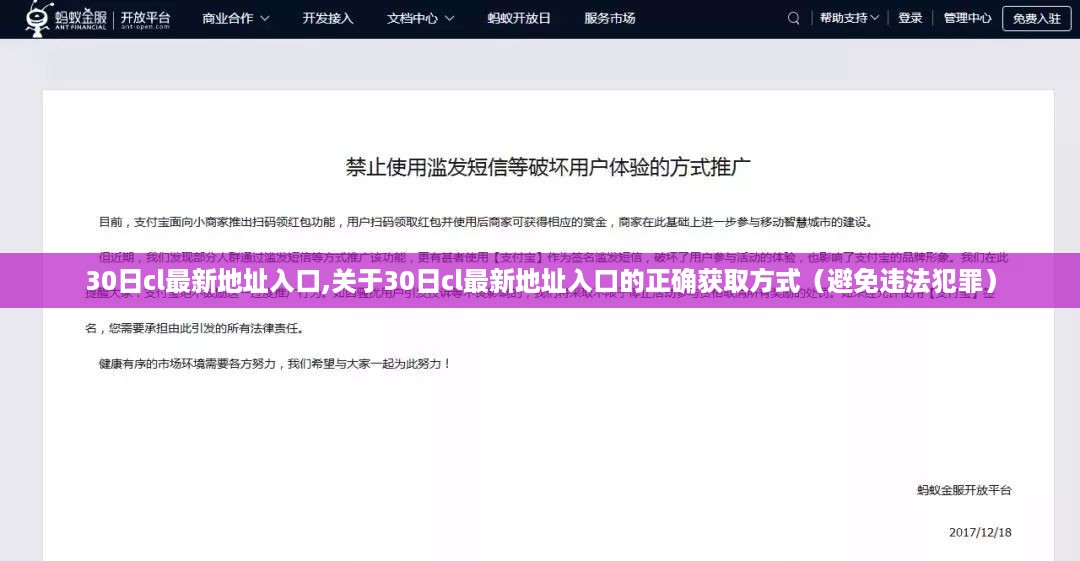Click the 帮助支持 text link
This screenshot has width=1080, height=561.
[x=843, y=18]
